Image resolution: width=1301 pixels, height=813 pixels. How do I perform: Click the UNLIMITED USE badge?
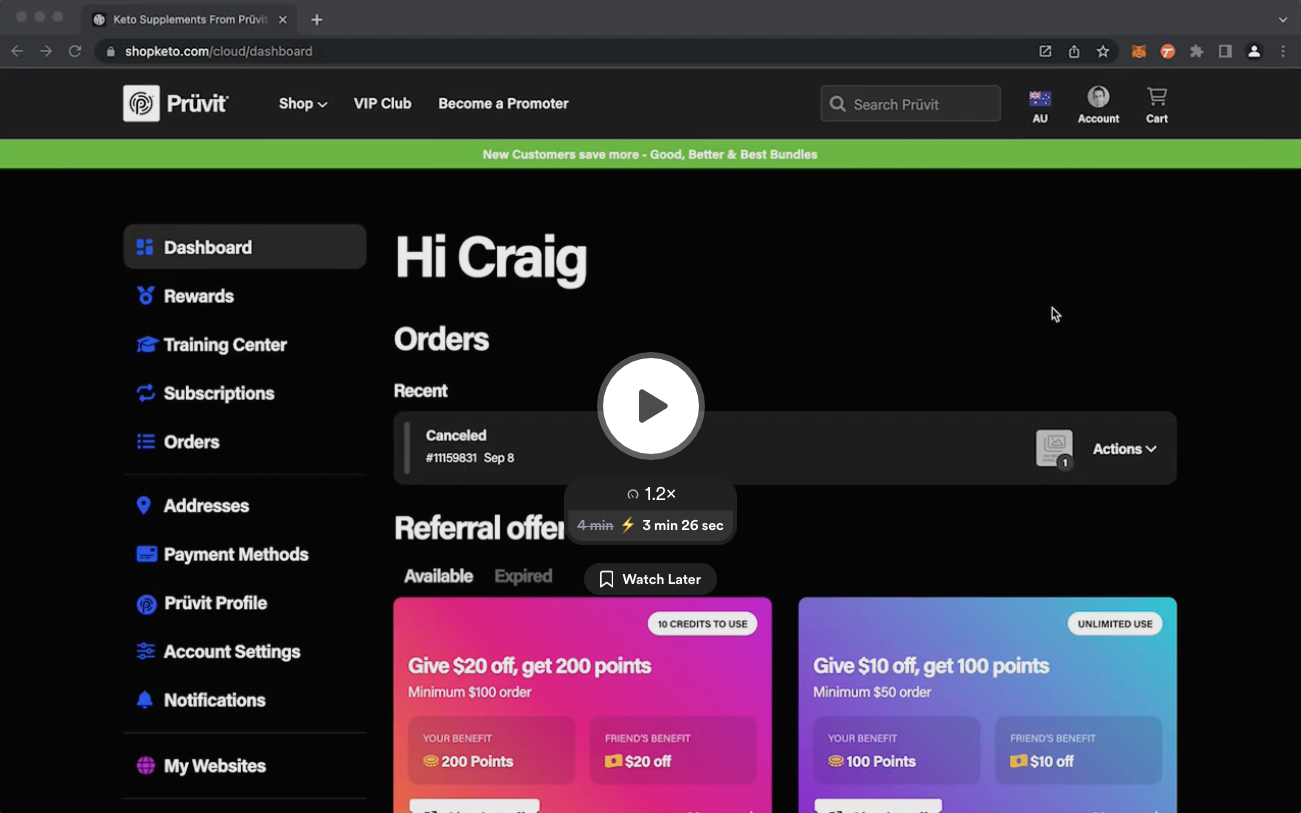tap(1115, 624)
